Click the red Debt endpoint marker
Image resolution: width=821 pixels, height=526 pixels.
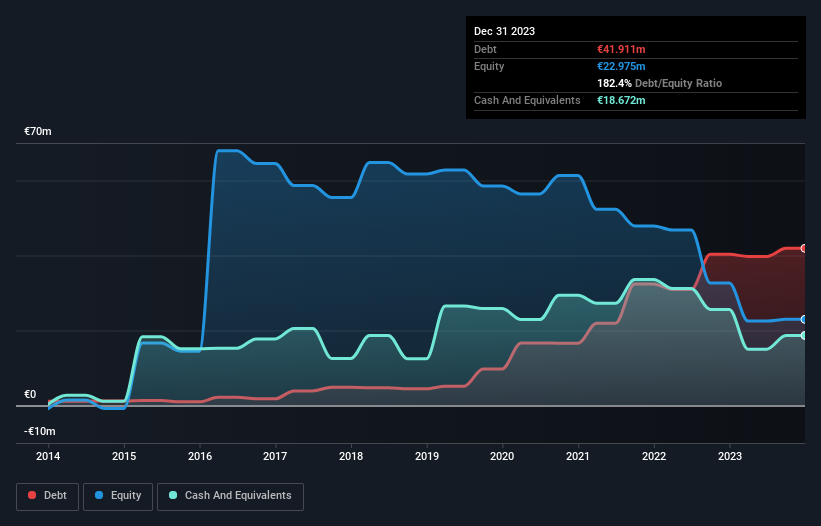(804, 249)
